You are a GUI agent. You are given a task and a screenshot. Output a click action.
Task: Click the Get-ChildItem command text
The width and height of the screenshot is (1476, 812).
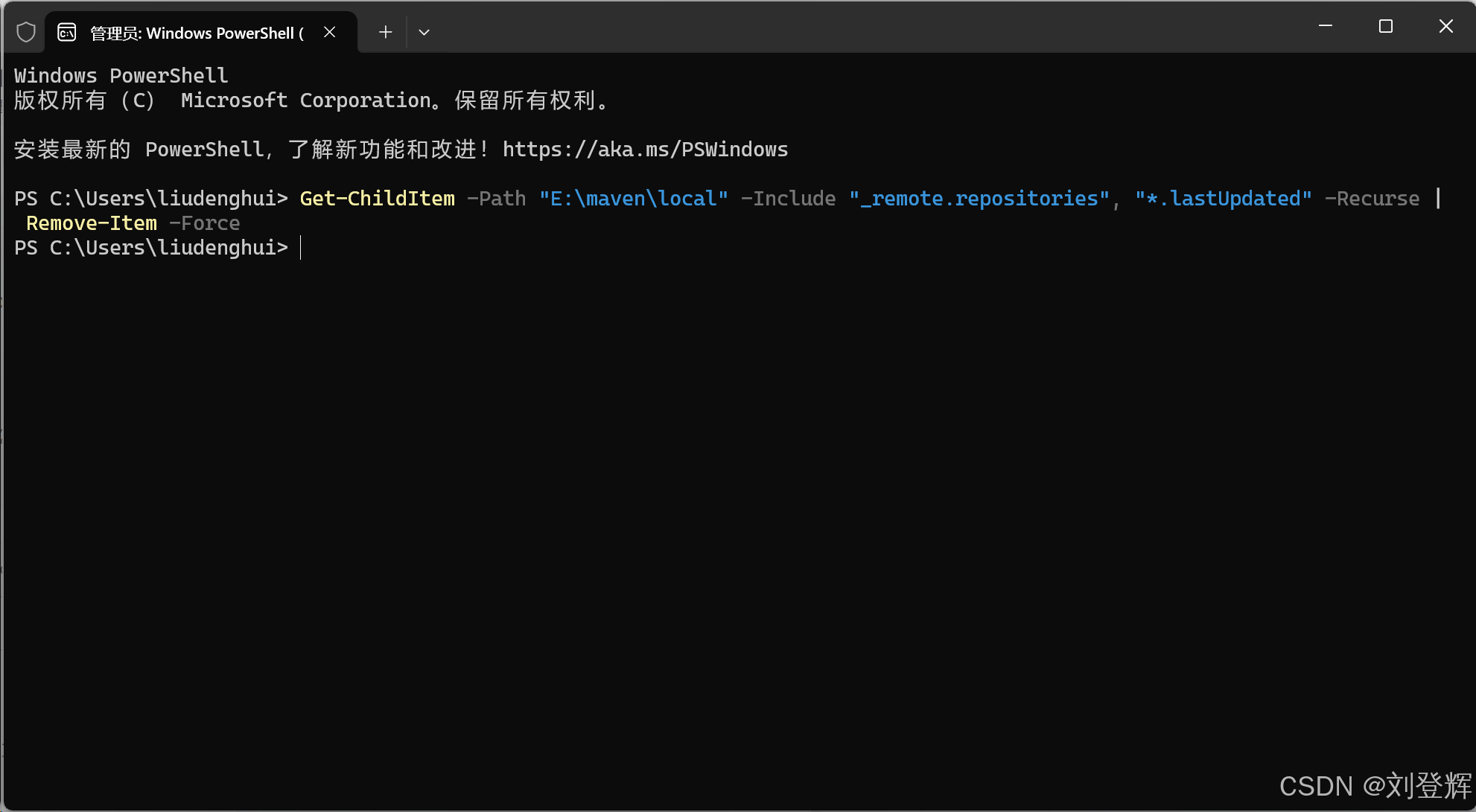[x=377, y=199]
